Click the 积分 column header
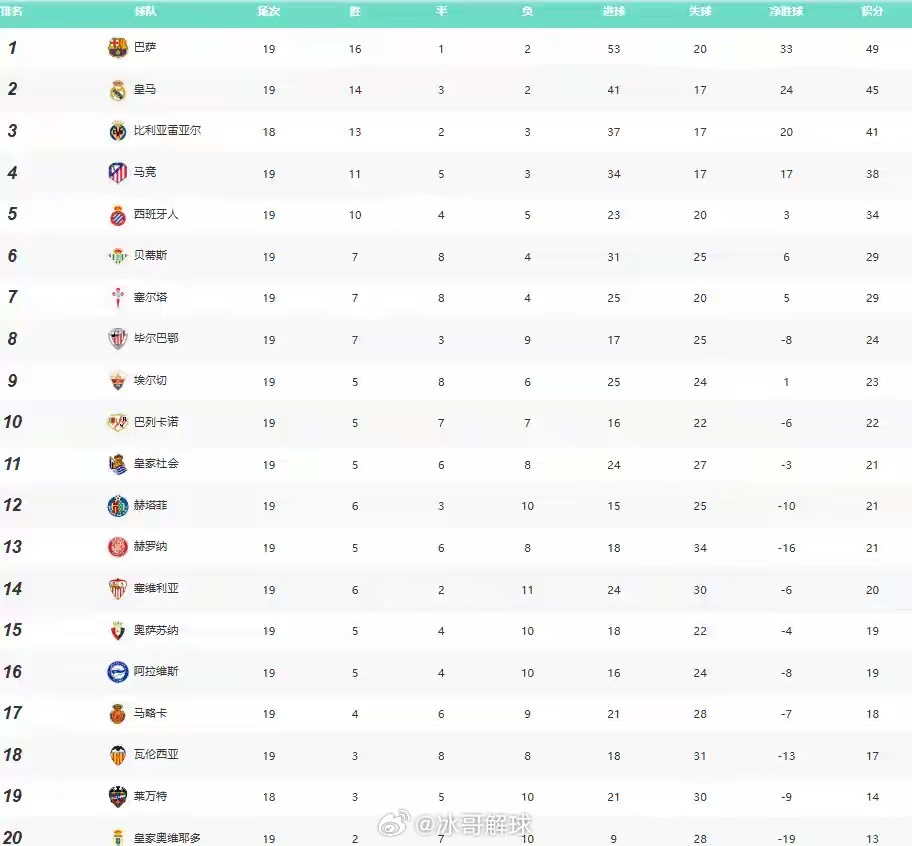 [x=872, y=11]
